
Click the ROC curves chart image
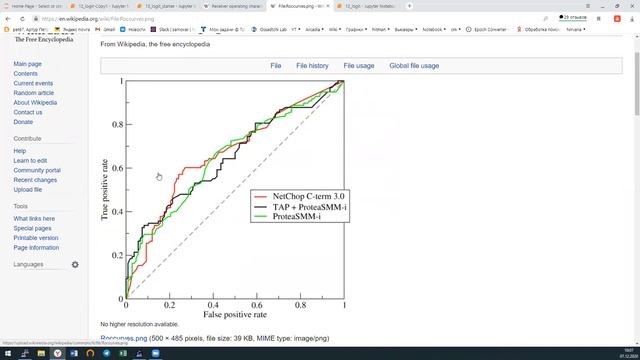[224, 199]
